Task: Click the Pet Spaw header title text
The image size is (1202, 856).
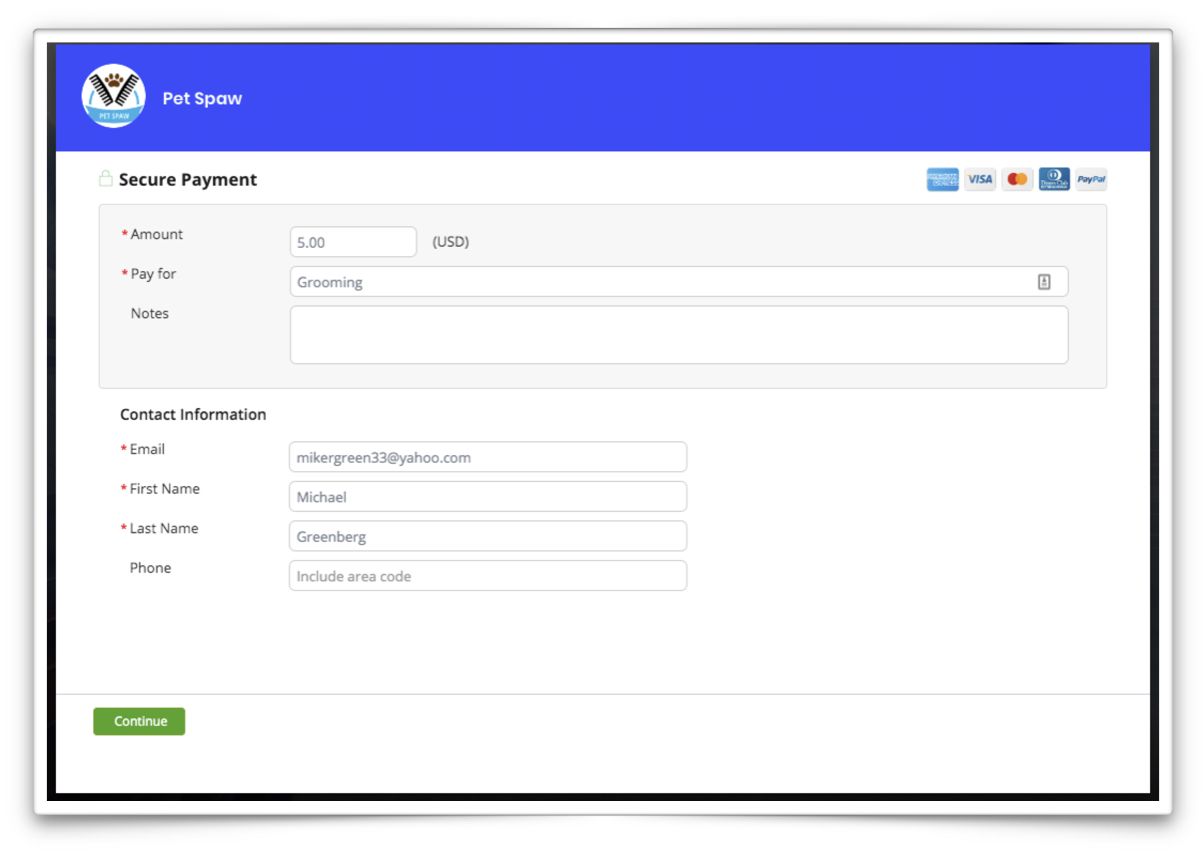Action: point(202,98)
